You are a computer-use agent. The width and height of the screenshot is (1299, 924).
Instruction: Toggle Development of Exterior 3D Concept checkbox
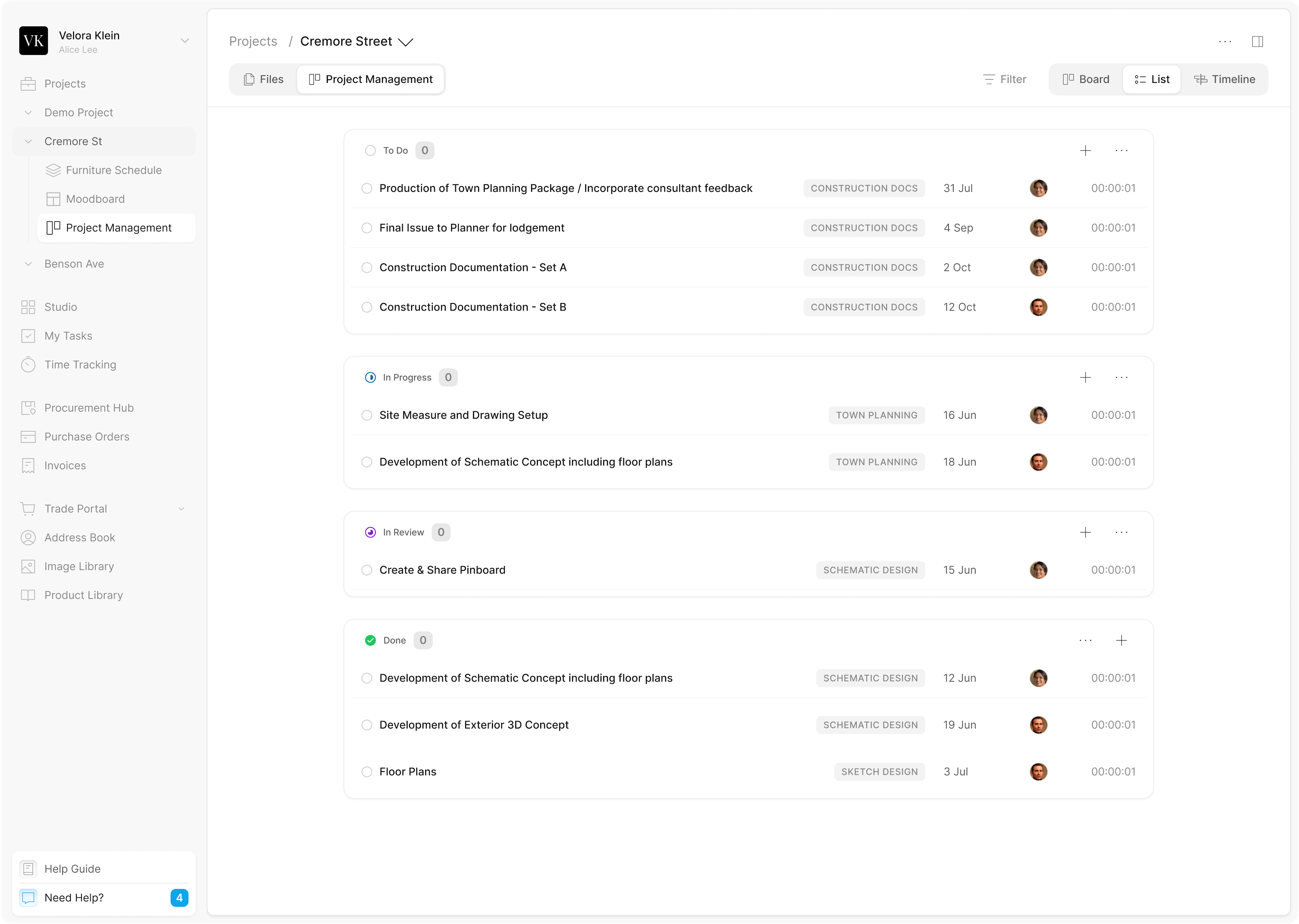tap(366, 724)
